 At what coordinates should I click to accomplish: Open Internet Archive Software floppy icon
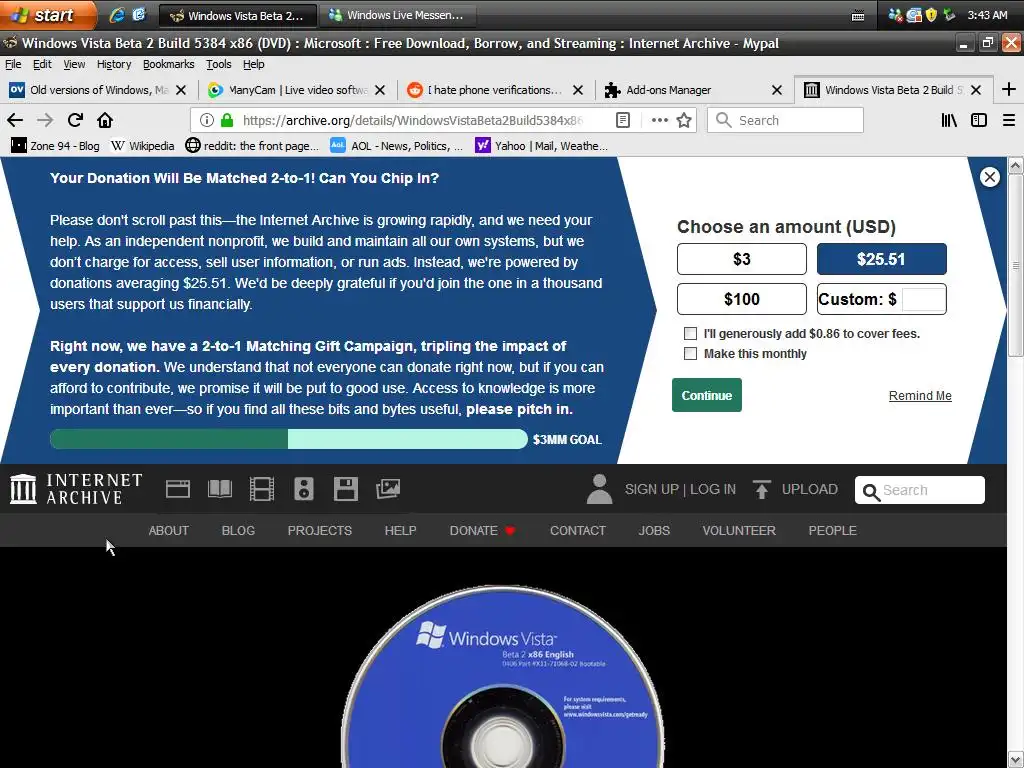coord(345,489)
